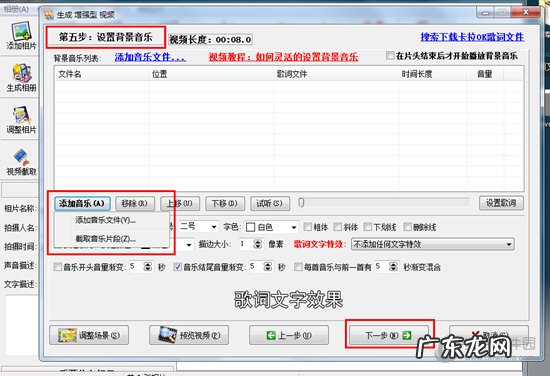550x376 pixels.
Task: Click the 位置 column header
Action: (211, 74)
